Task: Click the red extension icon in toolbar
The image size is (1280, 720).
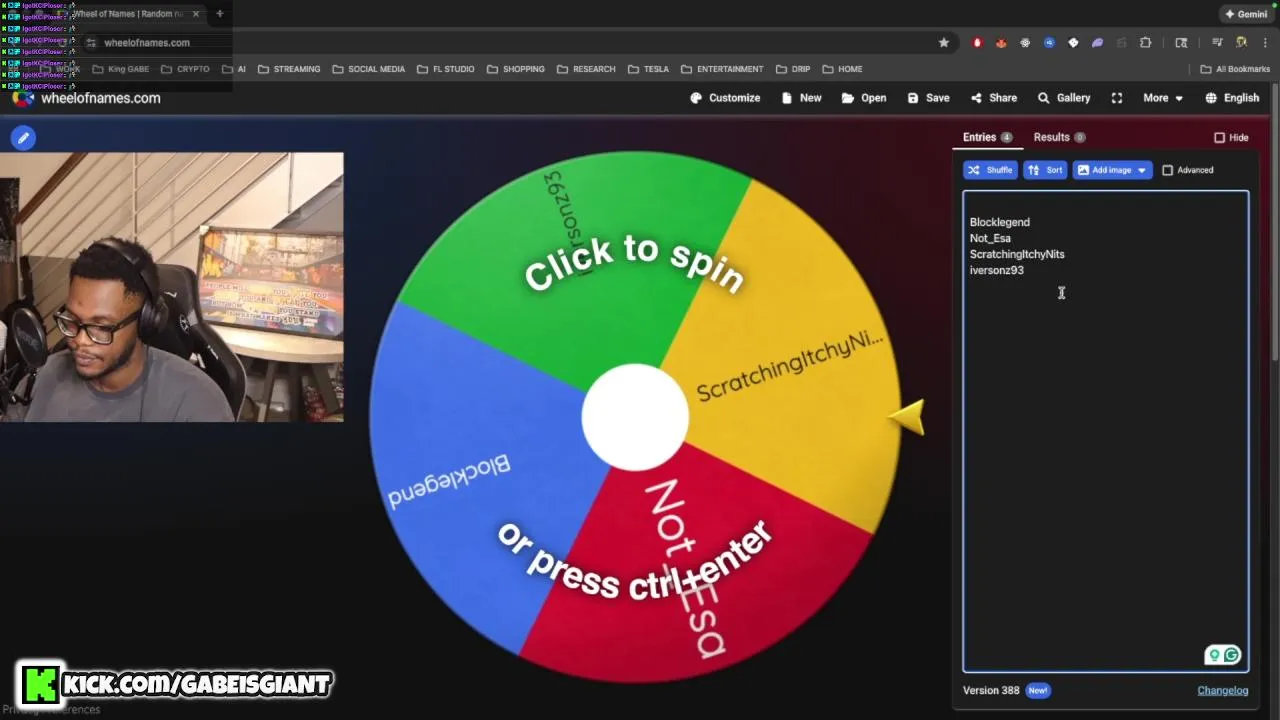Action: [977, 43]
